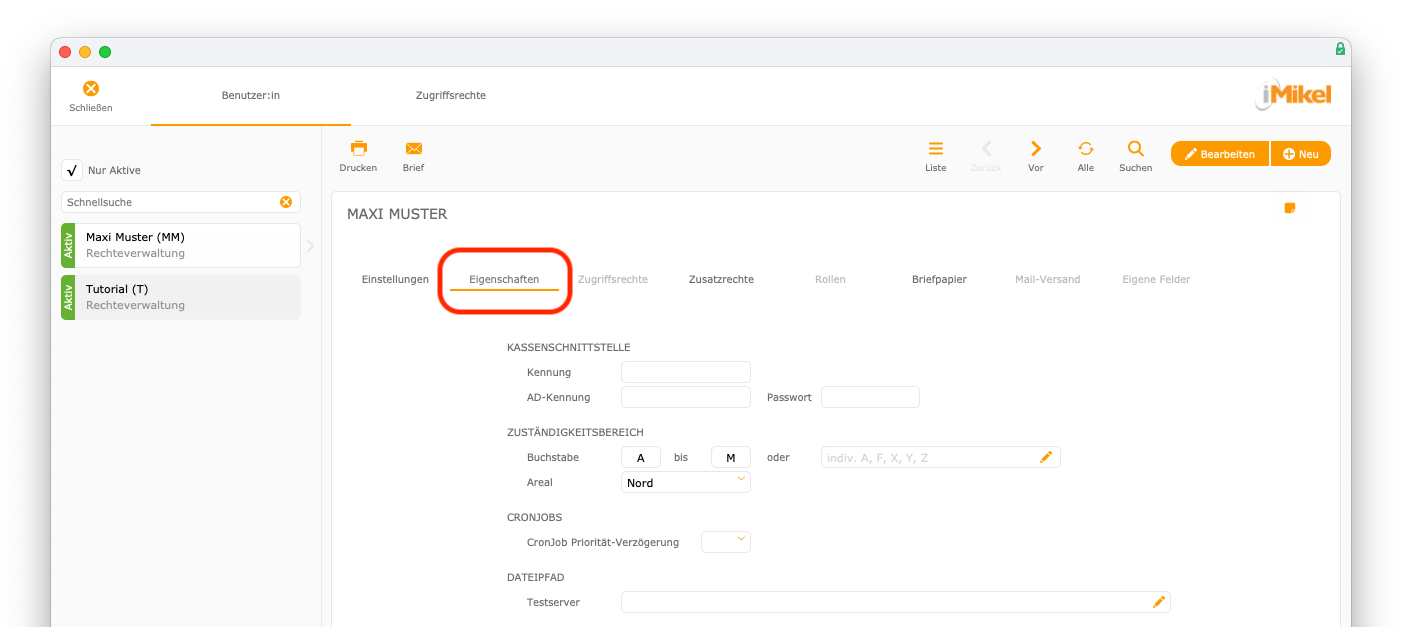Open the Zusatzrechte tab
Image resolution: width=1407 pixels, height=627 pixels.
(721, 279)
